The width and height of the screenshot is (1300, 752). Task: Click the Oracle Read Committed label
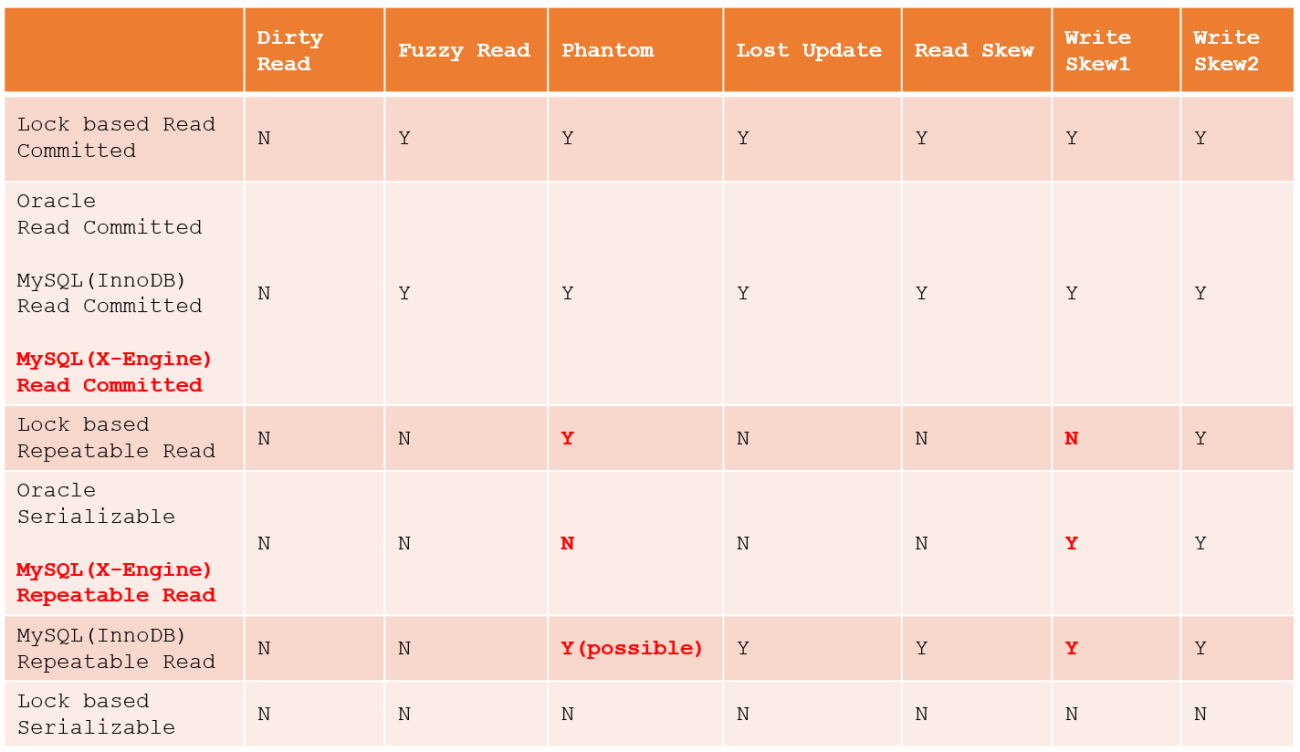click(x=109, y=214)
